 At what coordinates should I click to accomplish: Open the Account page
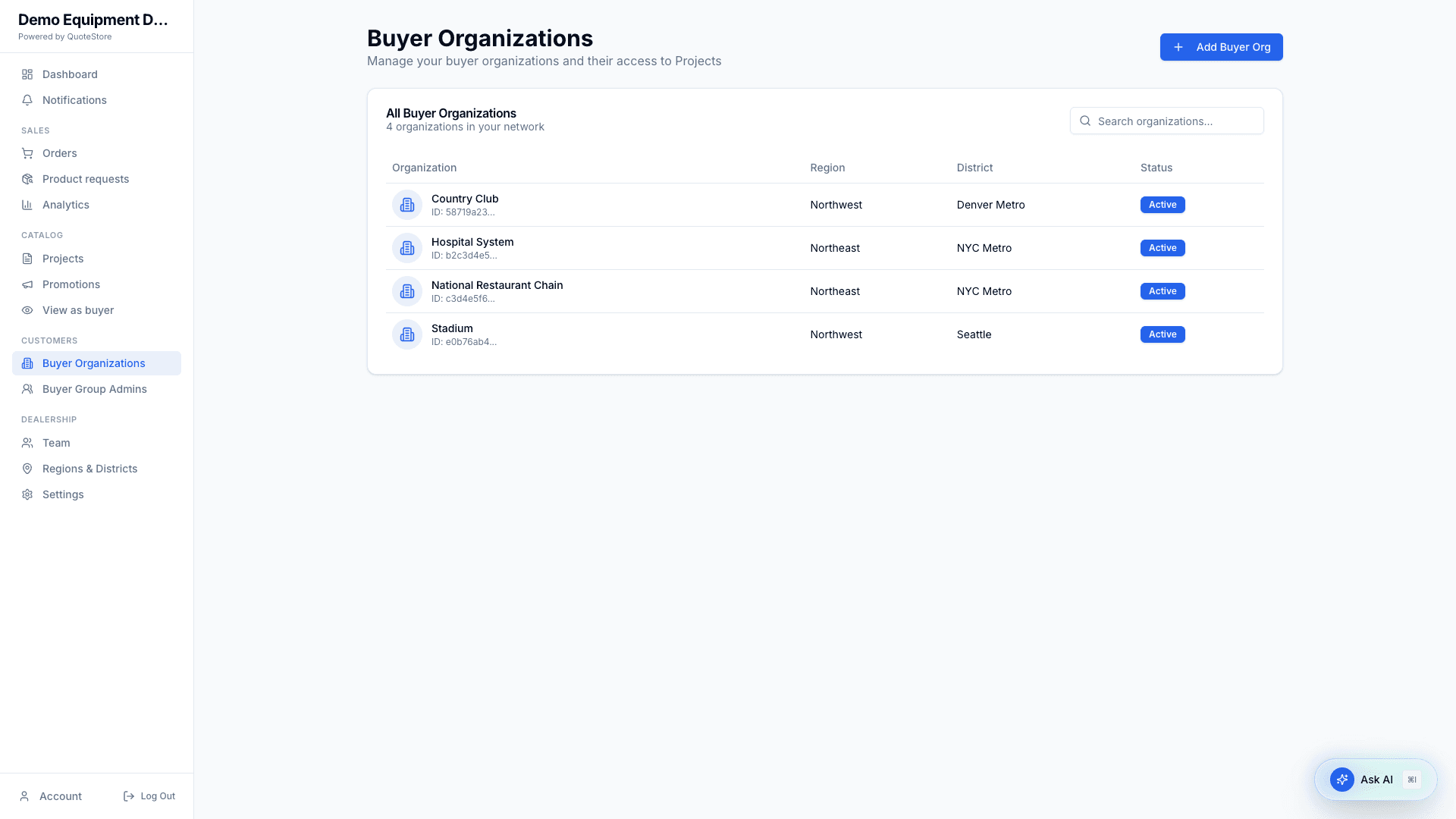pos(51,796)
